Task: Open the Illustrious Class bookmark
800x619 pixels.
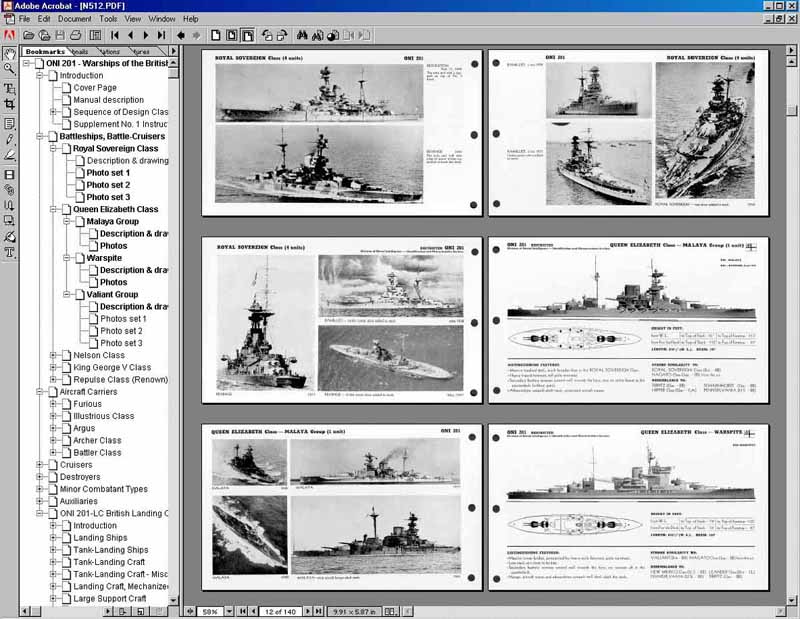Action: coord(104,416)
